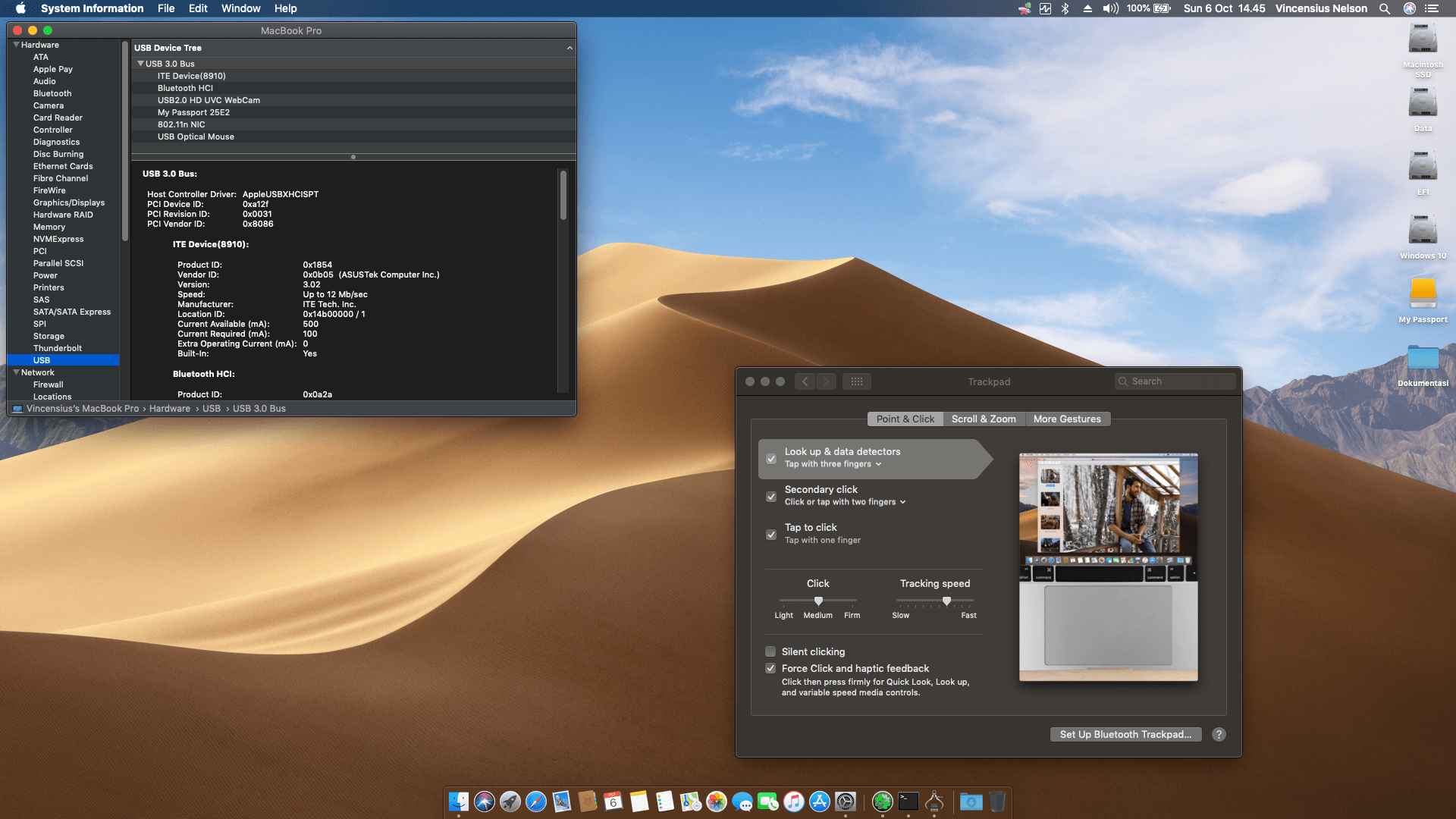This screenshot has width=1456, height=819.
Task: Uncheck the Tap to click checkbox
Action: coord(771,535)
